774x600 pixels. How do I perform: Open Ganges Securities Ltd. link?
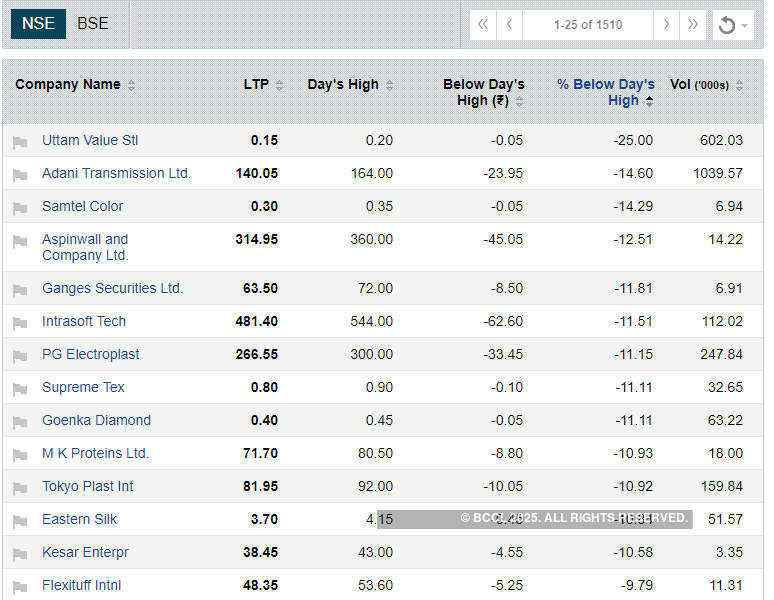(113, 288)
